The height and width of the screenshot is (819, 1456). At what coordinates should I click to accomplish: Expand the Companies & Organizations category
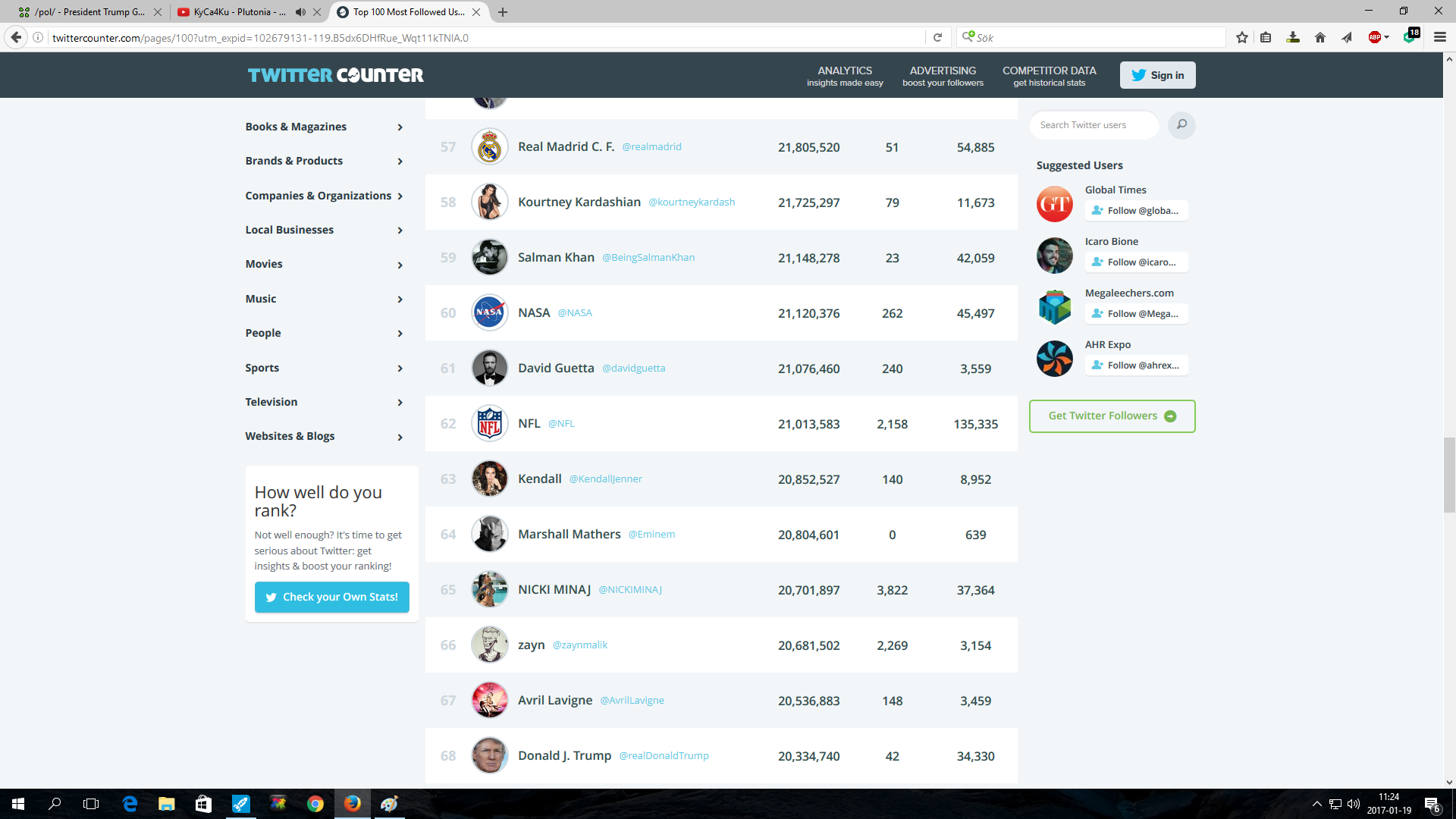tap(324, 196)
